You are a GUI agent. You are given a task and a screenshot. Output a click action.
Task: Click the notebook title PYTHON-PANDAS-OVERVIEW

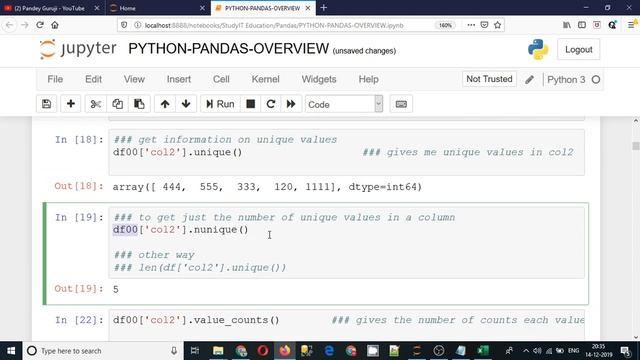coord(229,49)
